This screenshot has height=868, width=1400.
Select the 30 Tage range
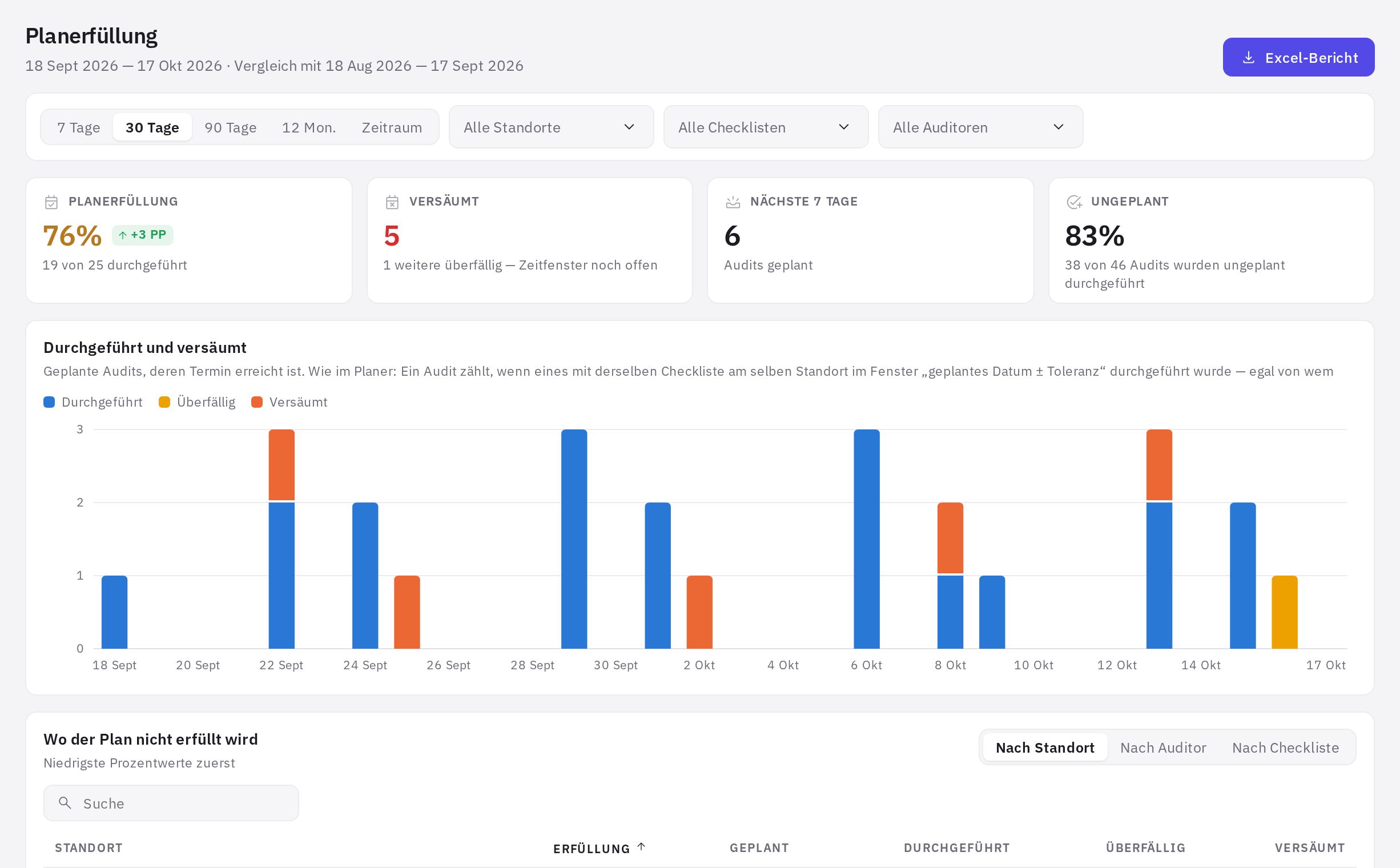[x=152, y=127]
